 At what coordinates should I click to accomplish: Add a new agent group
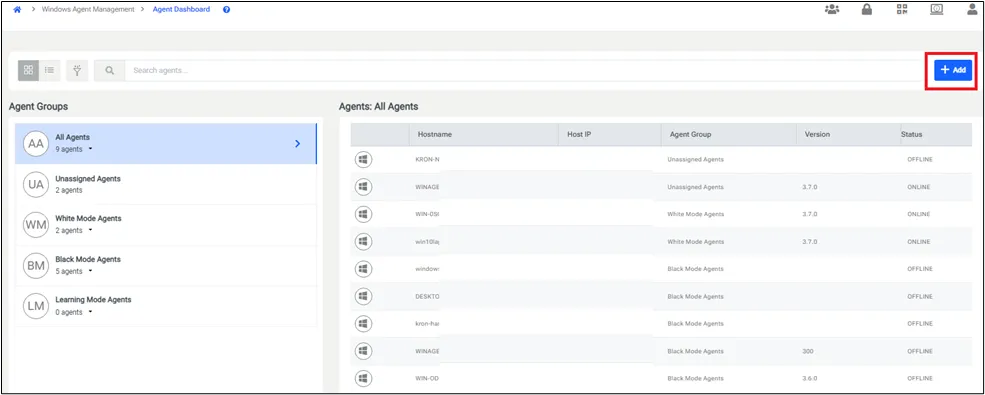pyautogui.click(x=953, y=70)
